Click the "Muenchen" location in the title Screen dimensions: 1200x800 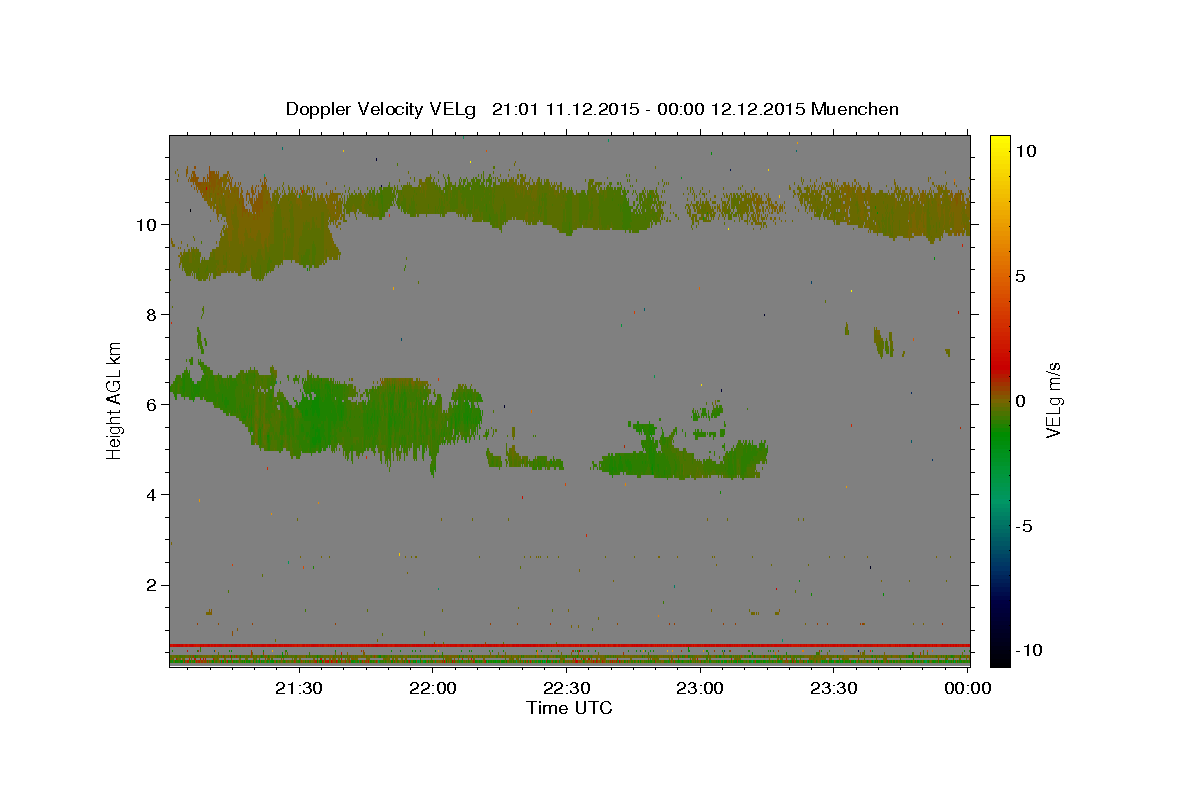pos(855,109)
